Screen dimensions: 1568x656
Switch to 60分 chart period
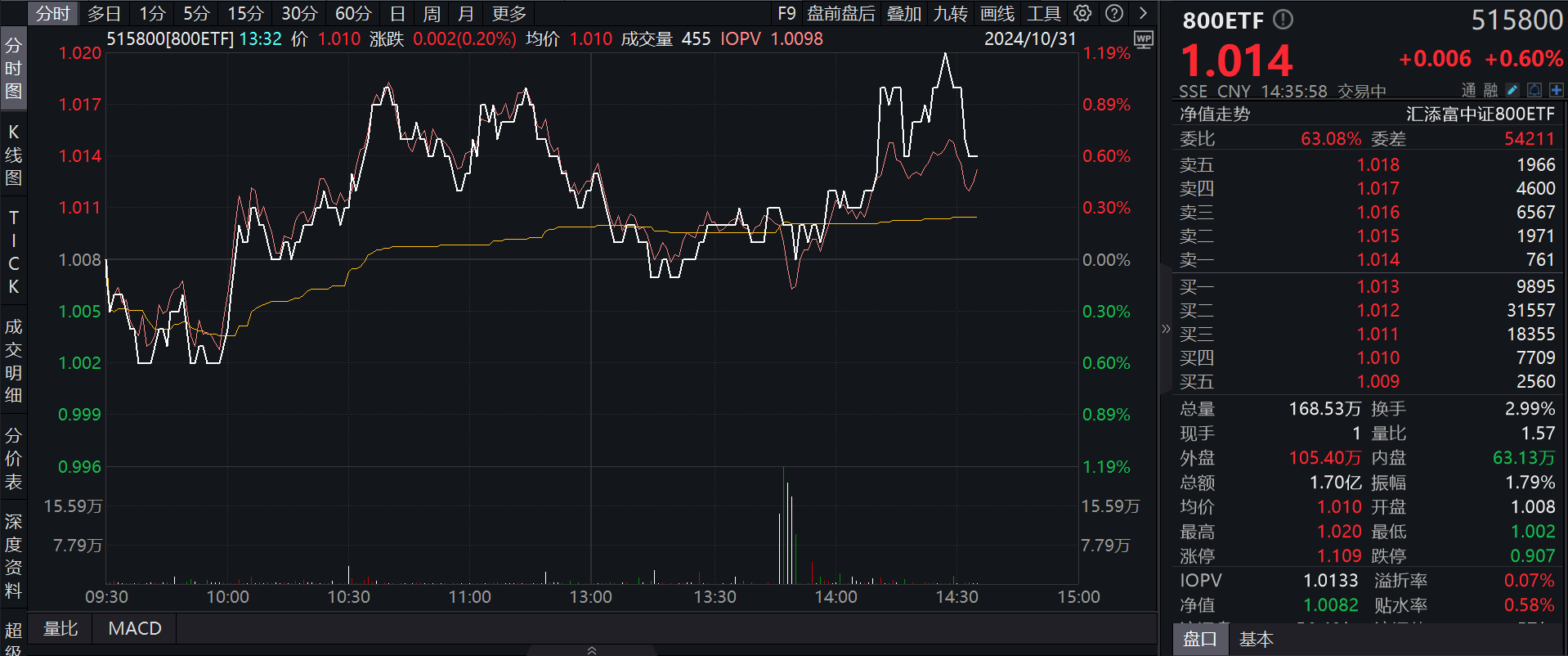353,13
